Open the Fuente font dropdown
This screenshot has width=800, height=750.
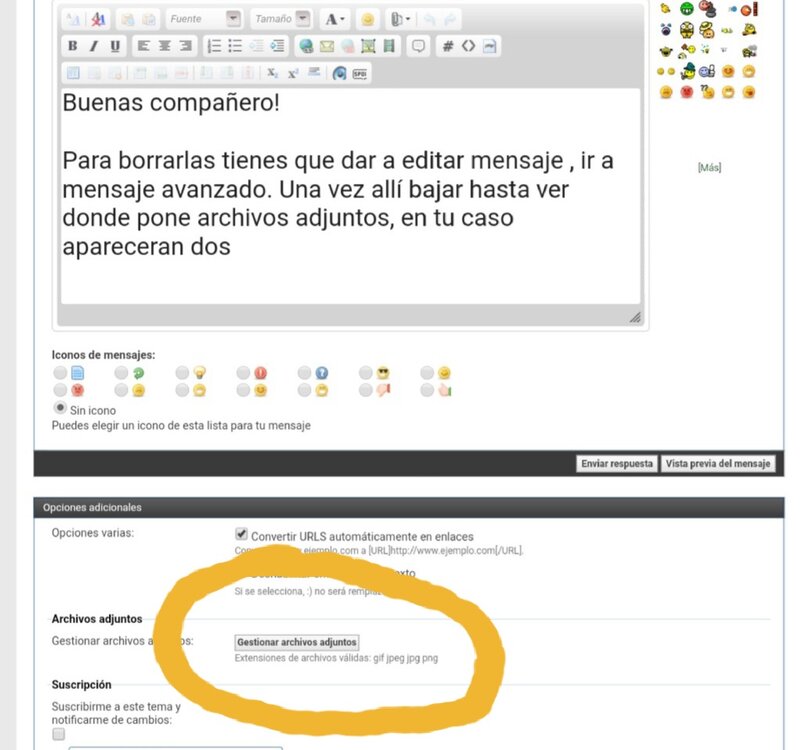204,18
